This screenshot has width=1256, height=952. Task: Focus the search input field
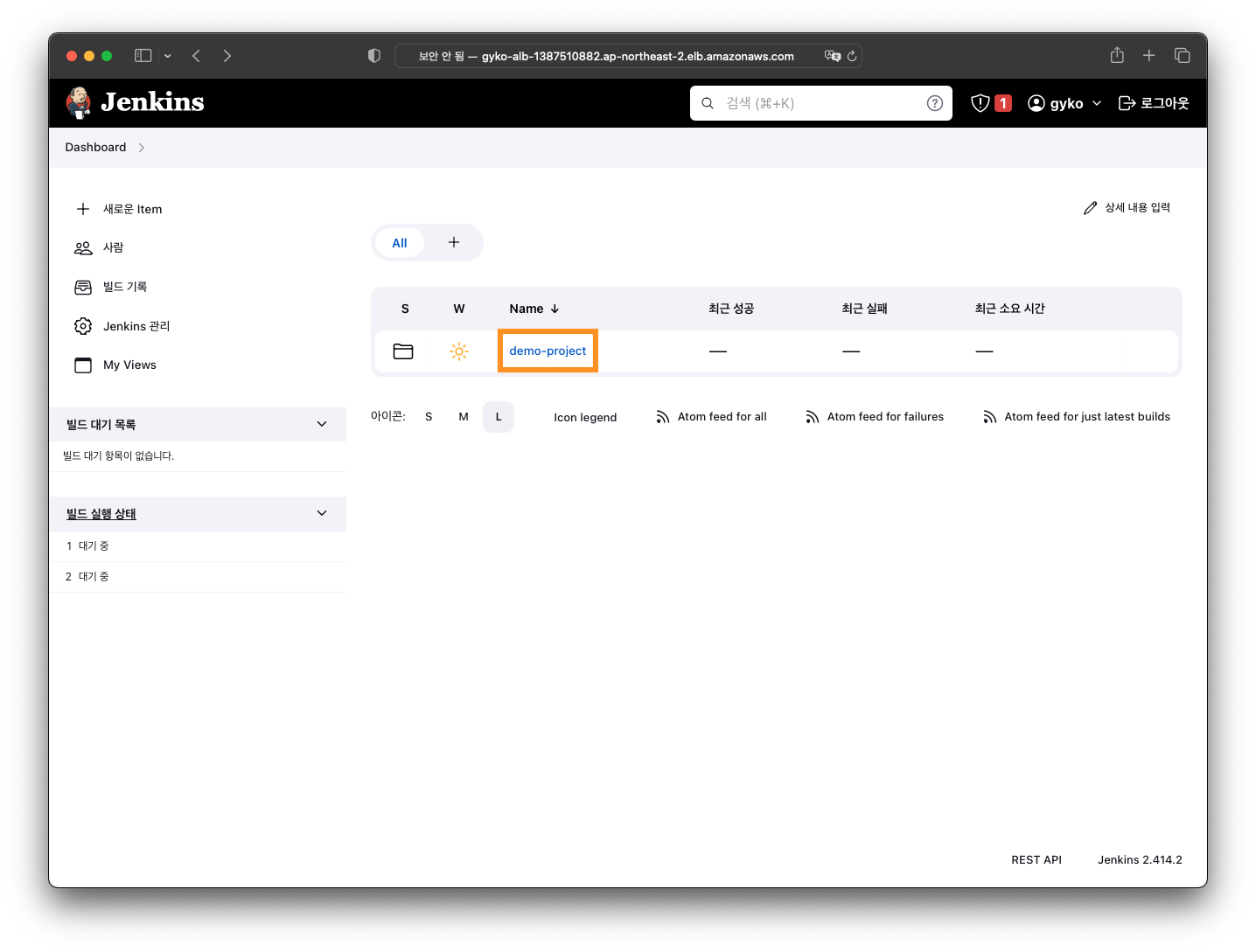point(821,103)
